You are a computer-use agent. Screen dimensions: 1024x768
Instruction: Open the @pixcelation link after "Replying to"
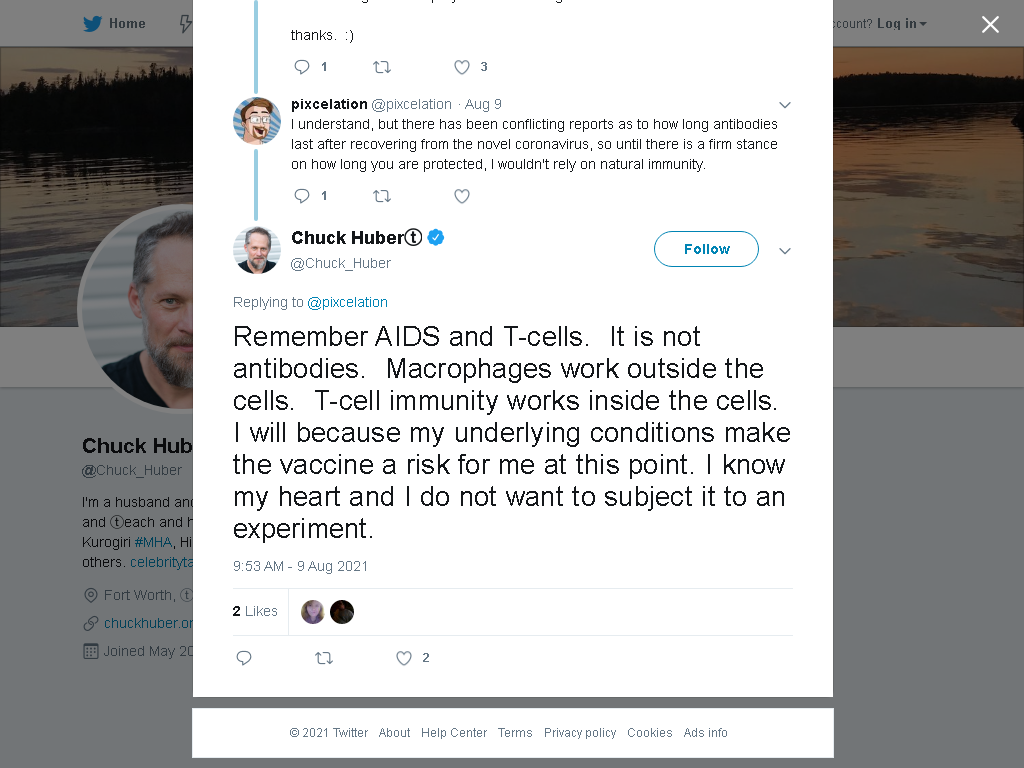click(x=347, y=302)
